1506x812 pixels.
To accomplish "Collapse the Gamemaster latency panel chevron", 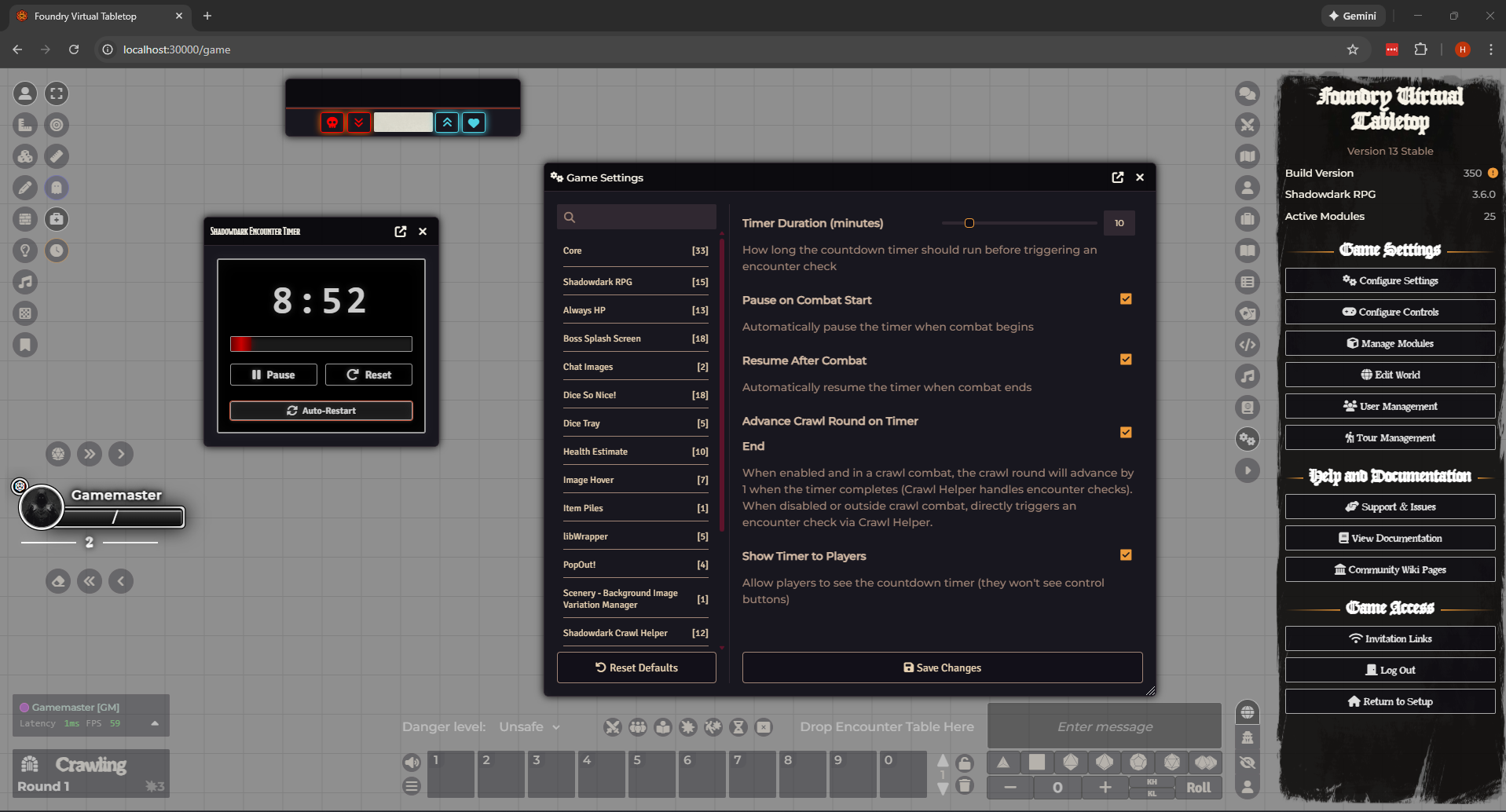I will [154, 723].
